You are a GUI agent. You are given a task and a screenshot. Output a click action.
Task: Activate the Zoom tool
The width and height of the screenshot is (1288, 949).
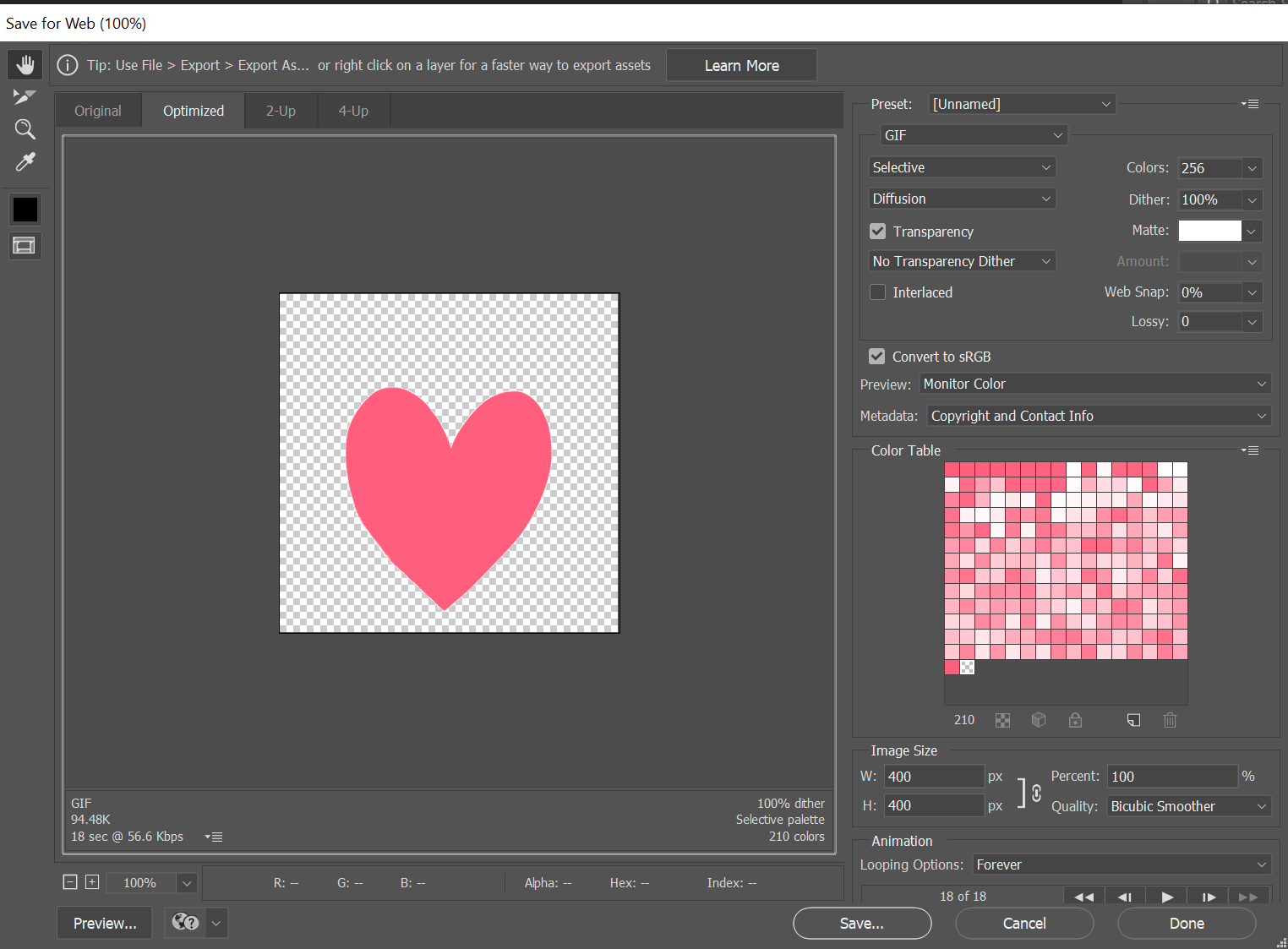25,128
